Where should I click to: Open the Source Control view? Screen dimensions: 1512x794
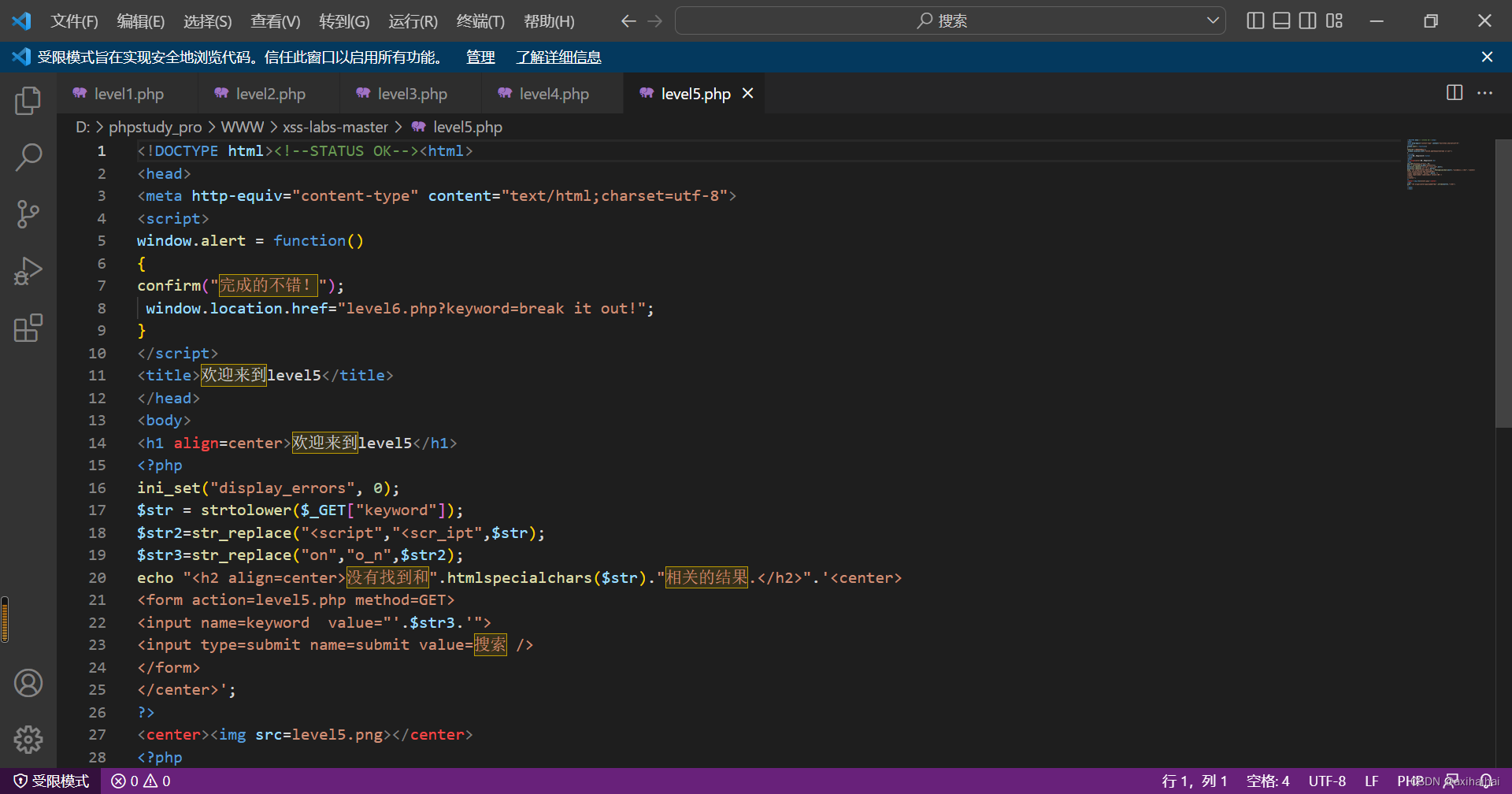click(x=28, y=213)
